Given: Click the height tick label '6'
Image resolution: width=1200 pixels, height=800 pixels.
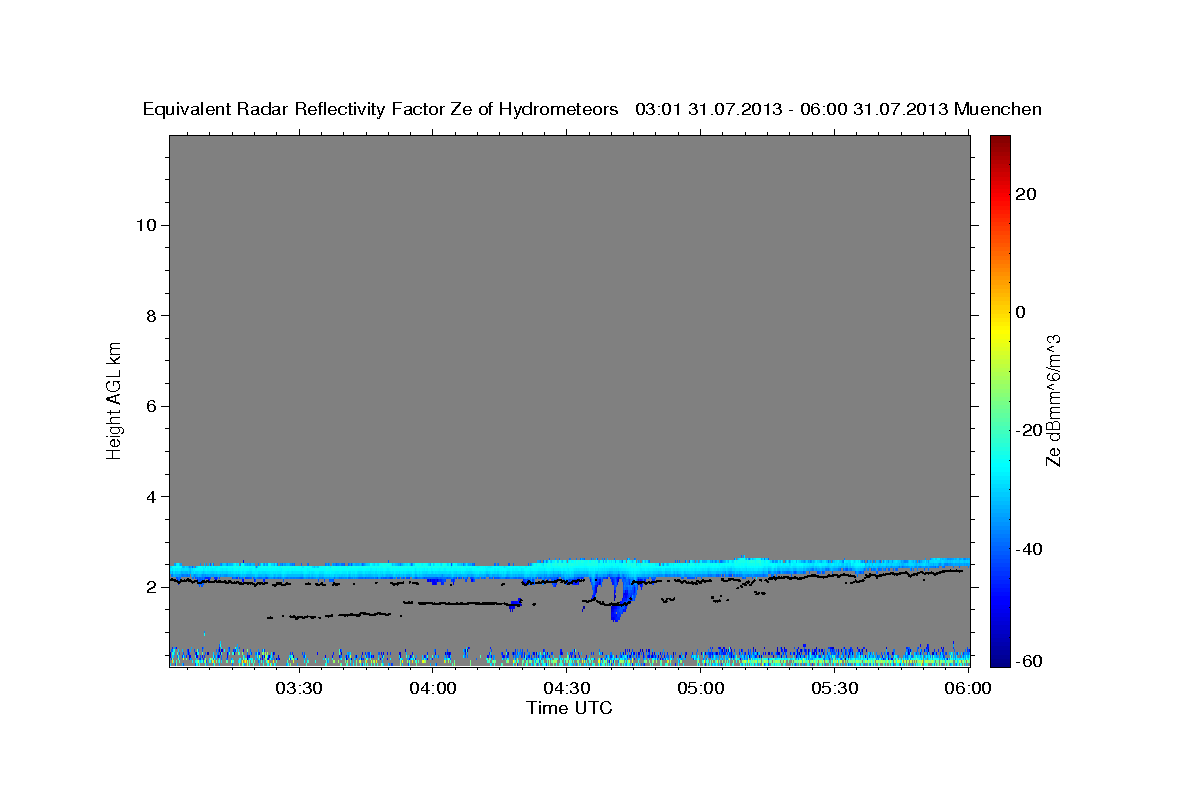Looking at the screenshot, I should [152, 406].
